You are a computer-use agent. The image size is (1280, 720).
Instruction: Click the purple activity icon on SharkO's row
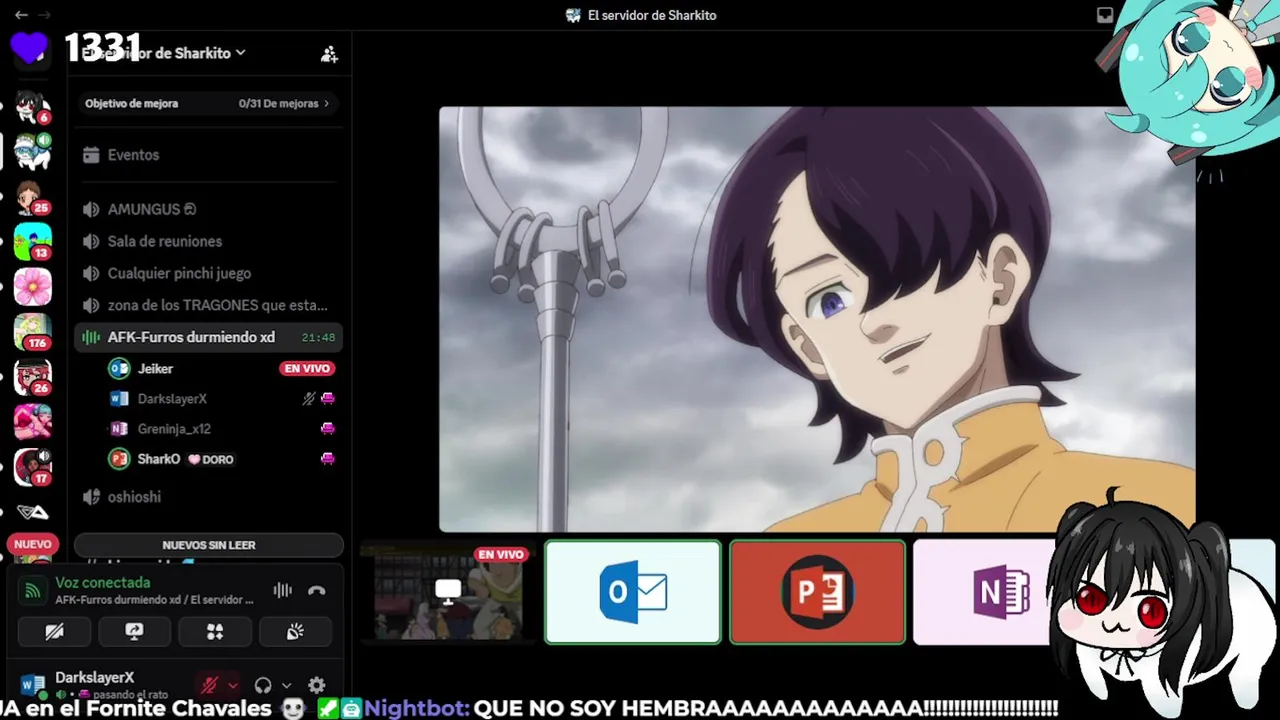pos(327,459)
